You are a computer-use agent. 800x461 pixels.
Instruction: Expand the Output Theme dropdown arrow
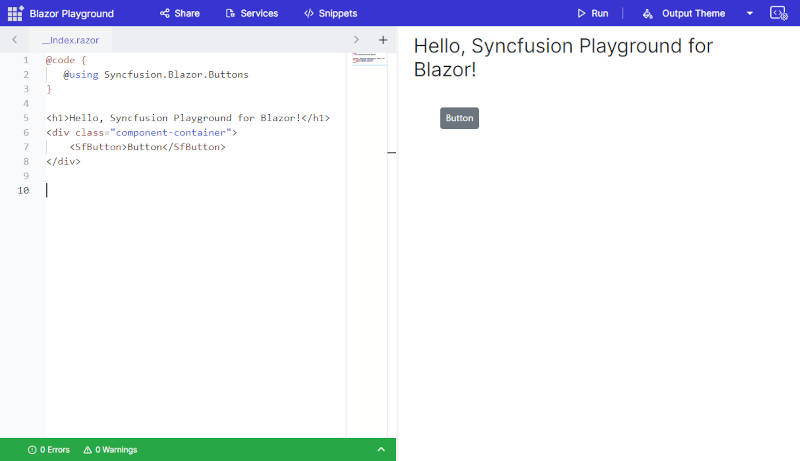click(749, 13)
